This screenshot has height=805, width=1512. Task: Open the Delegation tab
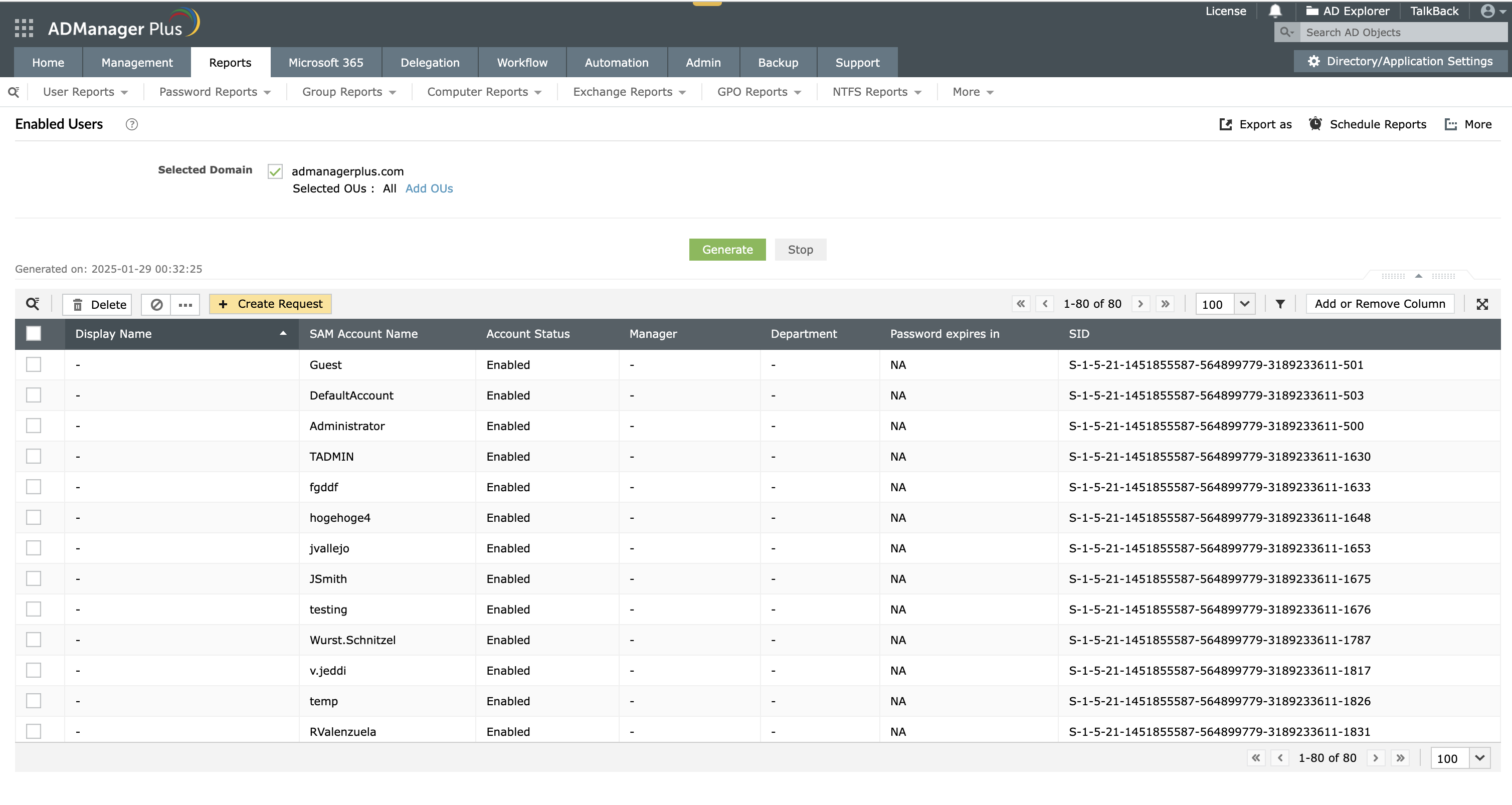pyautogui.click(x=430, y=63)
